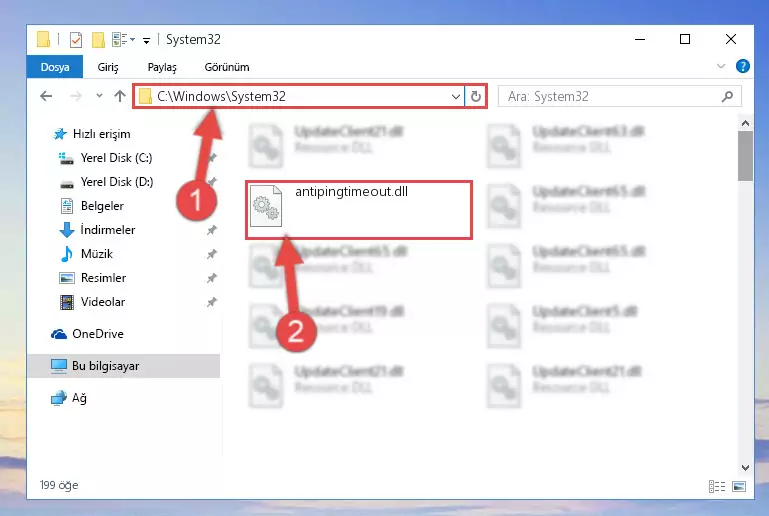Select the antipingtimeout.dll file
The width and height of the screenshot is (769, 516).
[359, 210]
